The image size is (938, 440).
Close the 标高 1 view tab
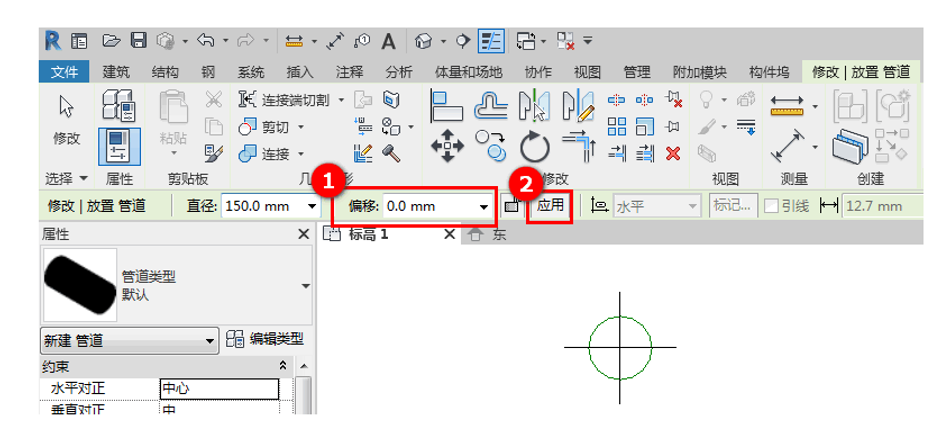(x=449, y=234)
